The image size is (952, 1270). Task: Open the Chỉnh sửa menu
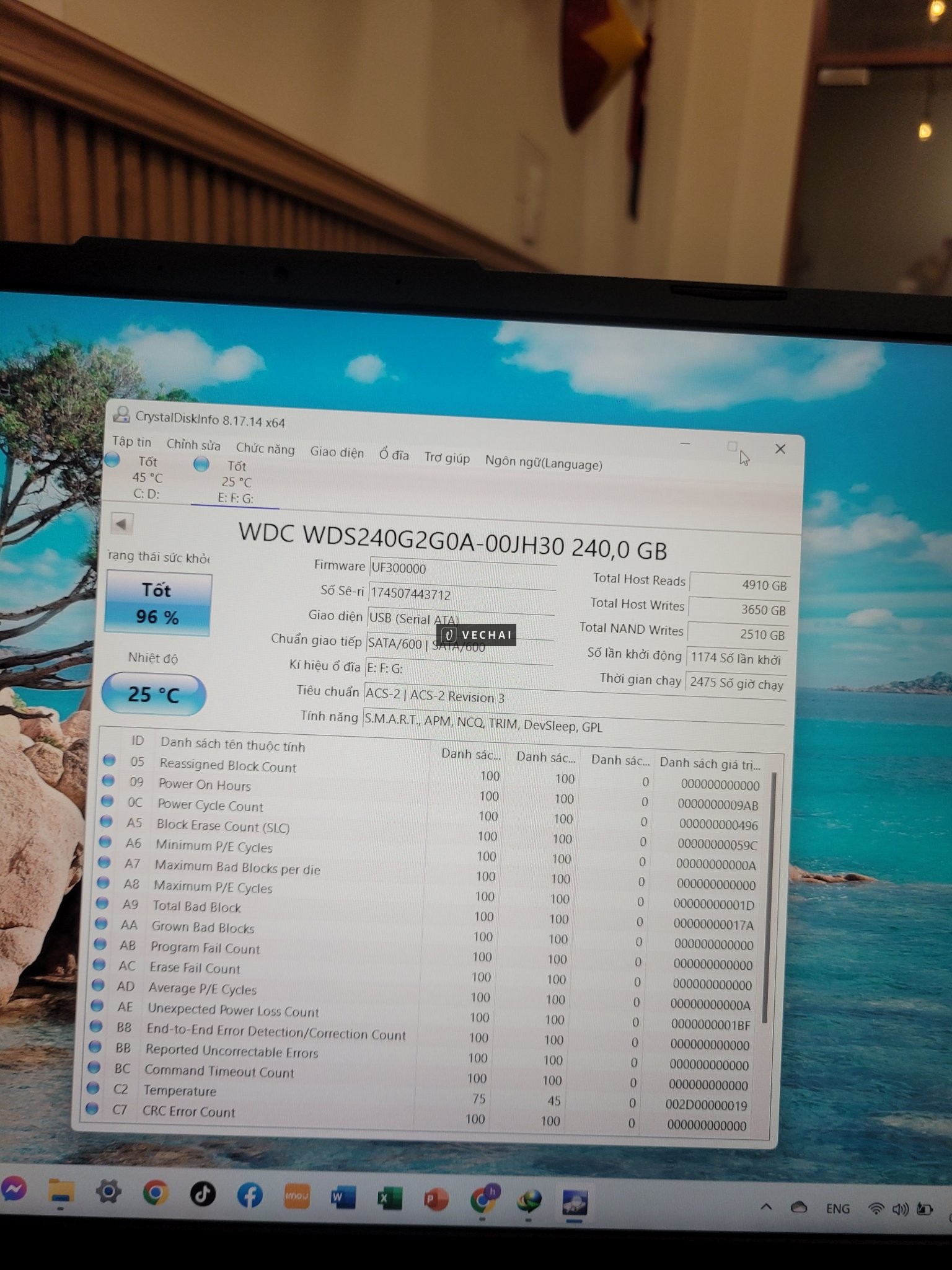pyautogui.click(x=193, y=445)
